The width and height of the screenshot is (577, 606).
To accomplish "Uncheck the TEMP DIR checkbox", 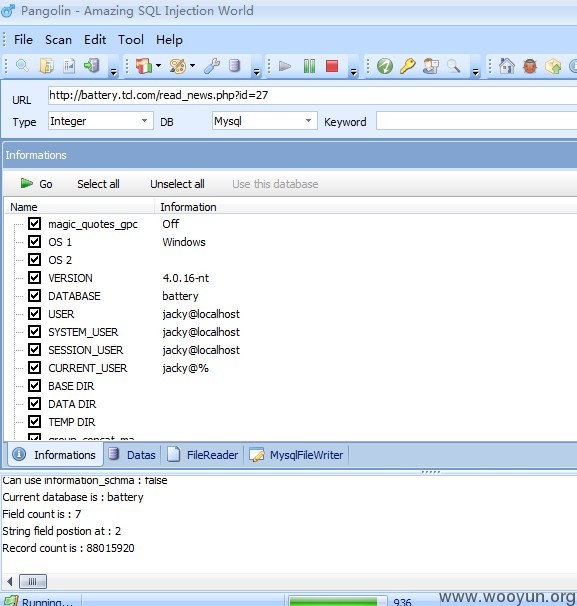I will [34, 421].
